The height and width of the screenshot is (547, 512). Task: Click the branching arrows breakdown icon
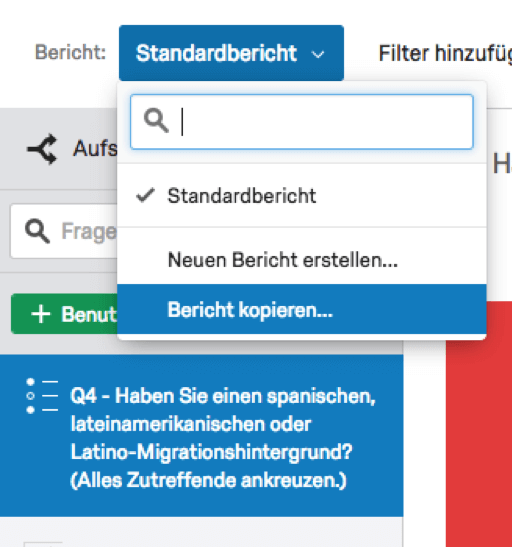pyautogui.click(x=43, y=149)
